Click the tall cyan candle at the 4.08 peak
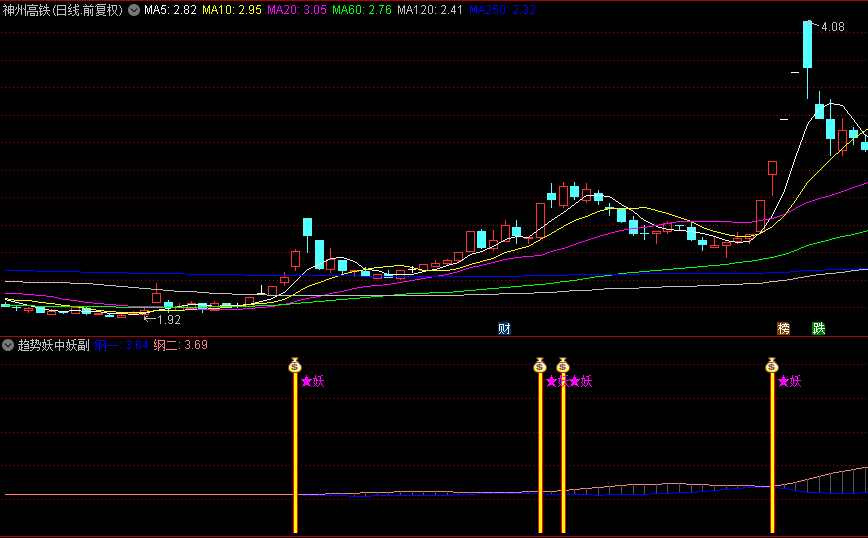The width and height of the screenshot is (868, 538). (x=808, y=44)
